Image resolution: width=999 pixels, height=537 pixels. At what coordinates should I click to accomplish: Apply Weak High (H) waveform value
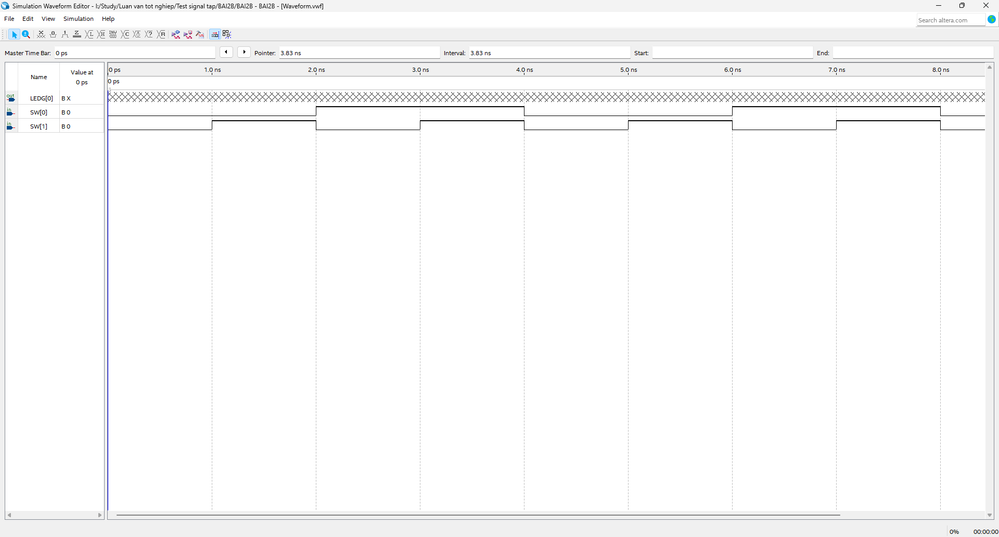(101, 34)
